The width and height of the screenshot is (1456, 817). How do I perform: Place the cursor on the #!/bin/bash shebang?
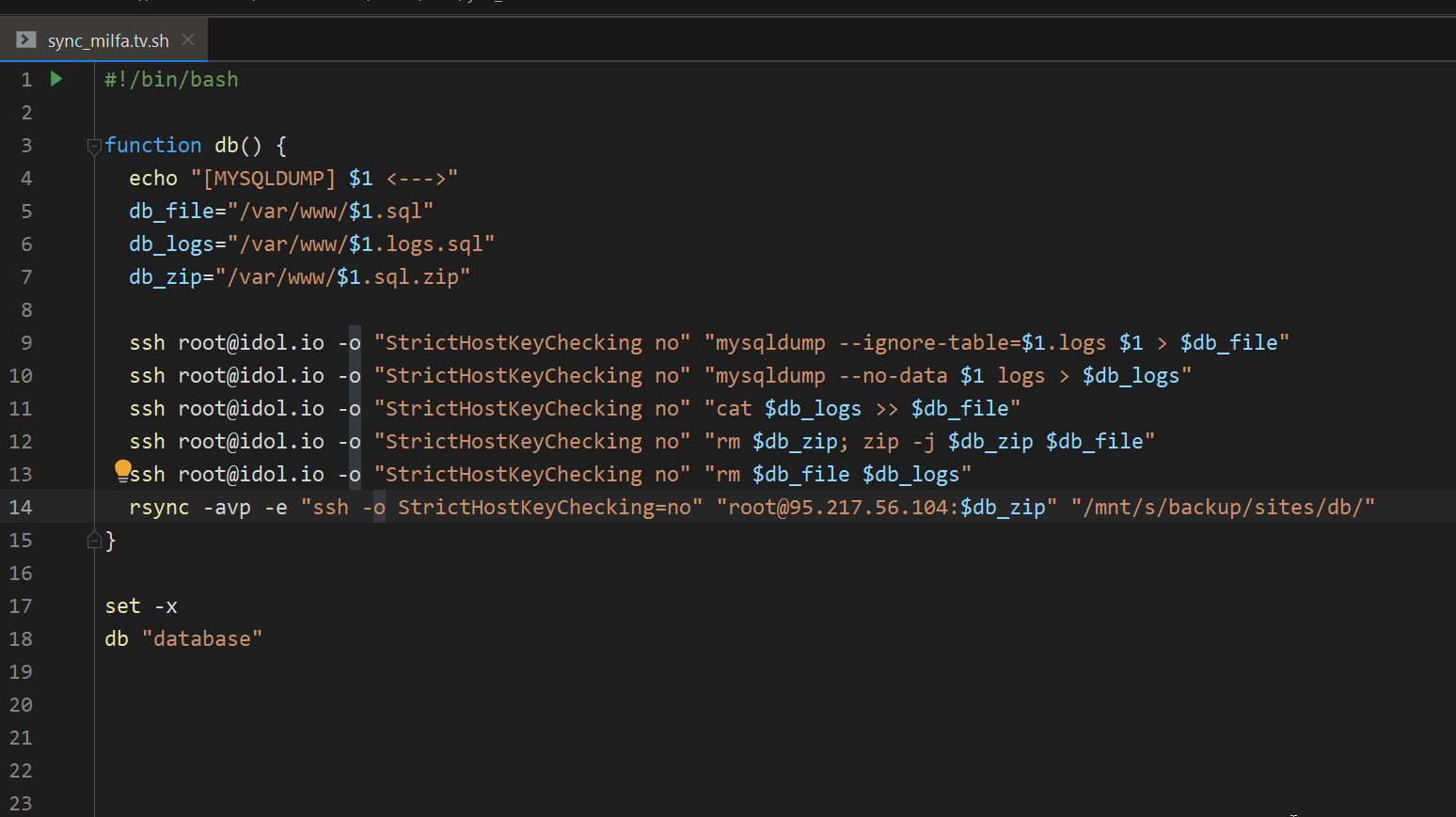click(x=171, y=80)
